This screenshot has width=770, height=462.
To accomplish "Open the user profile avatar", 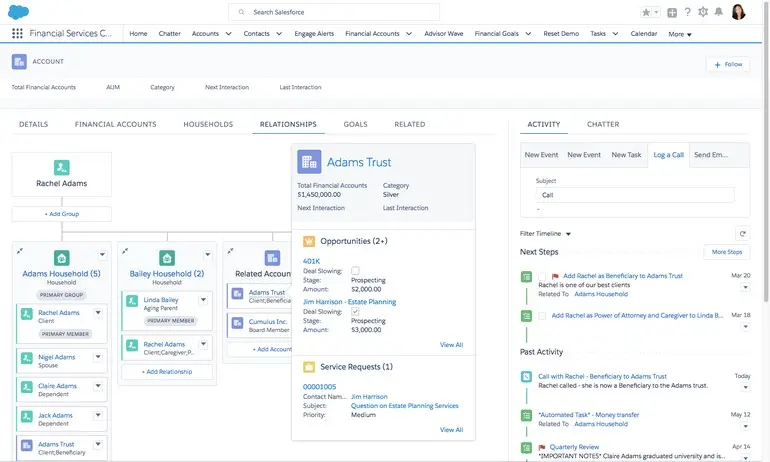I will click(x=739, y=12).
